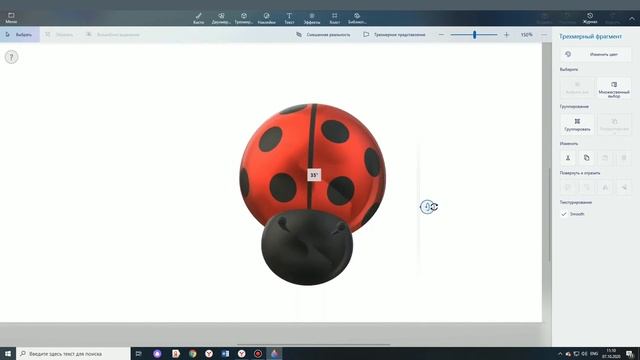640x360 pixels.
Task: Click the Windows taskbar search box
Action: point(73,353)
